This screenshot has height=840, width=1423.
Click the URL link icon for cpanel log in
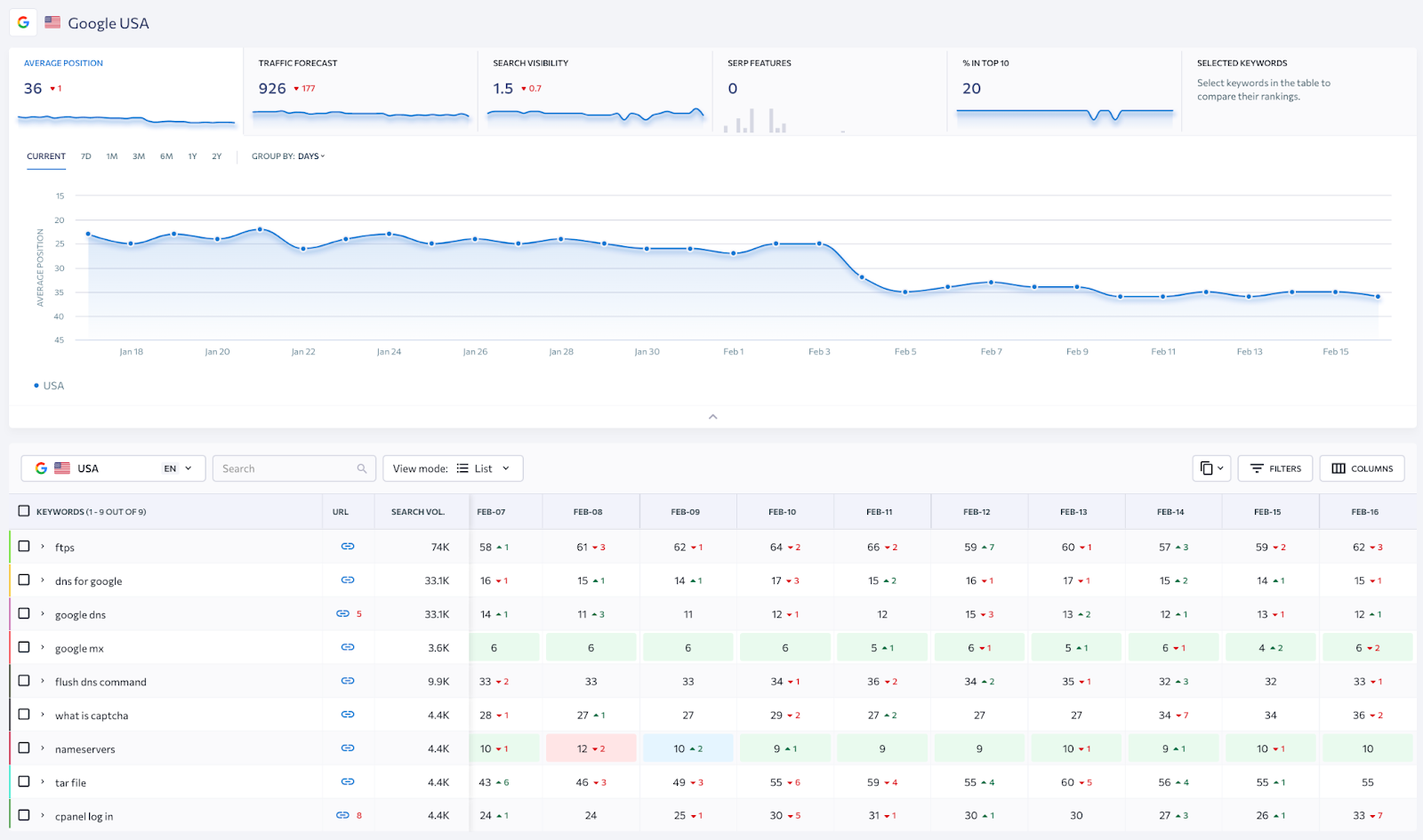coord(342,815)
